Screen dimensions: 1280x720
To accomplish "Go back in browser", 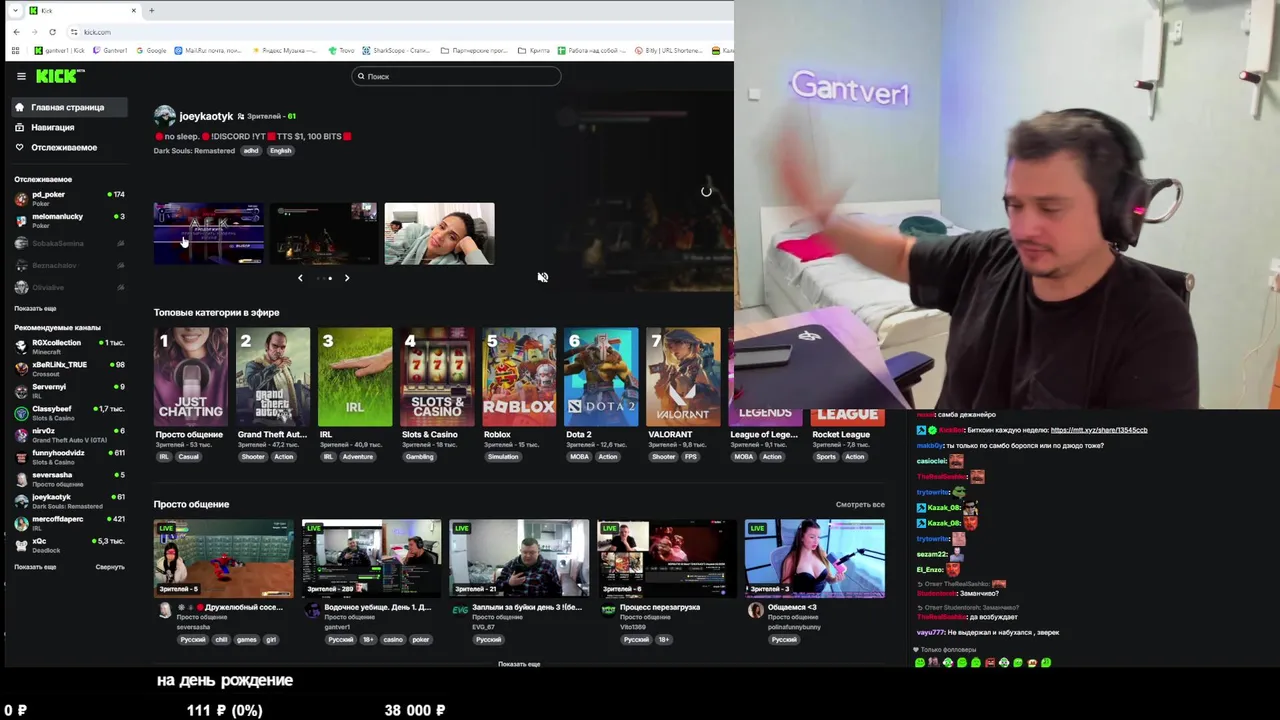I will [x=16, y=32].
